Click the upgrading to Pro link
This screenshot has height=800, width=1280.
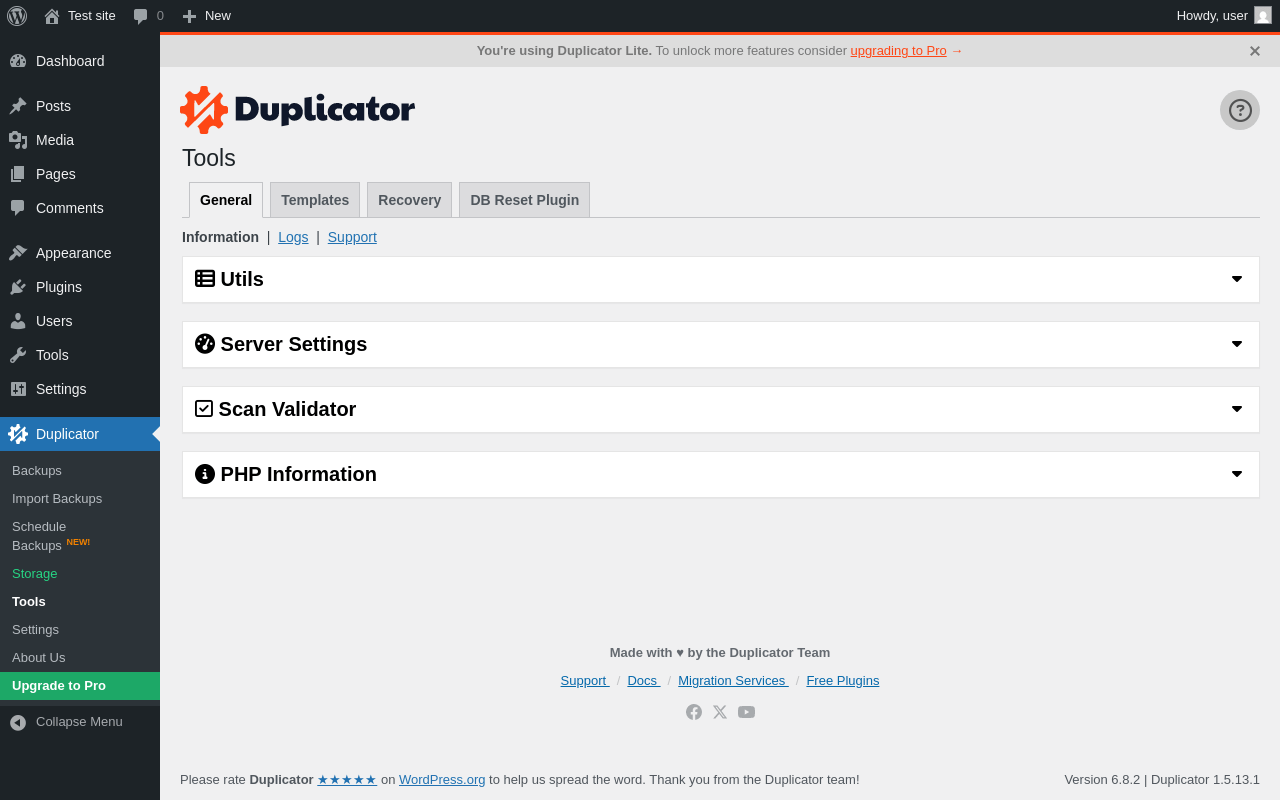click(x=898, y=50)
